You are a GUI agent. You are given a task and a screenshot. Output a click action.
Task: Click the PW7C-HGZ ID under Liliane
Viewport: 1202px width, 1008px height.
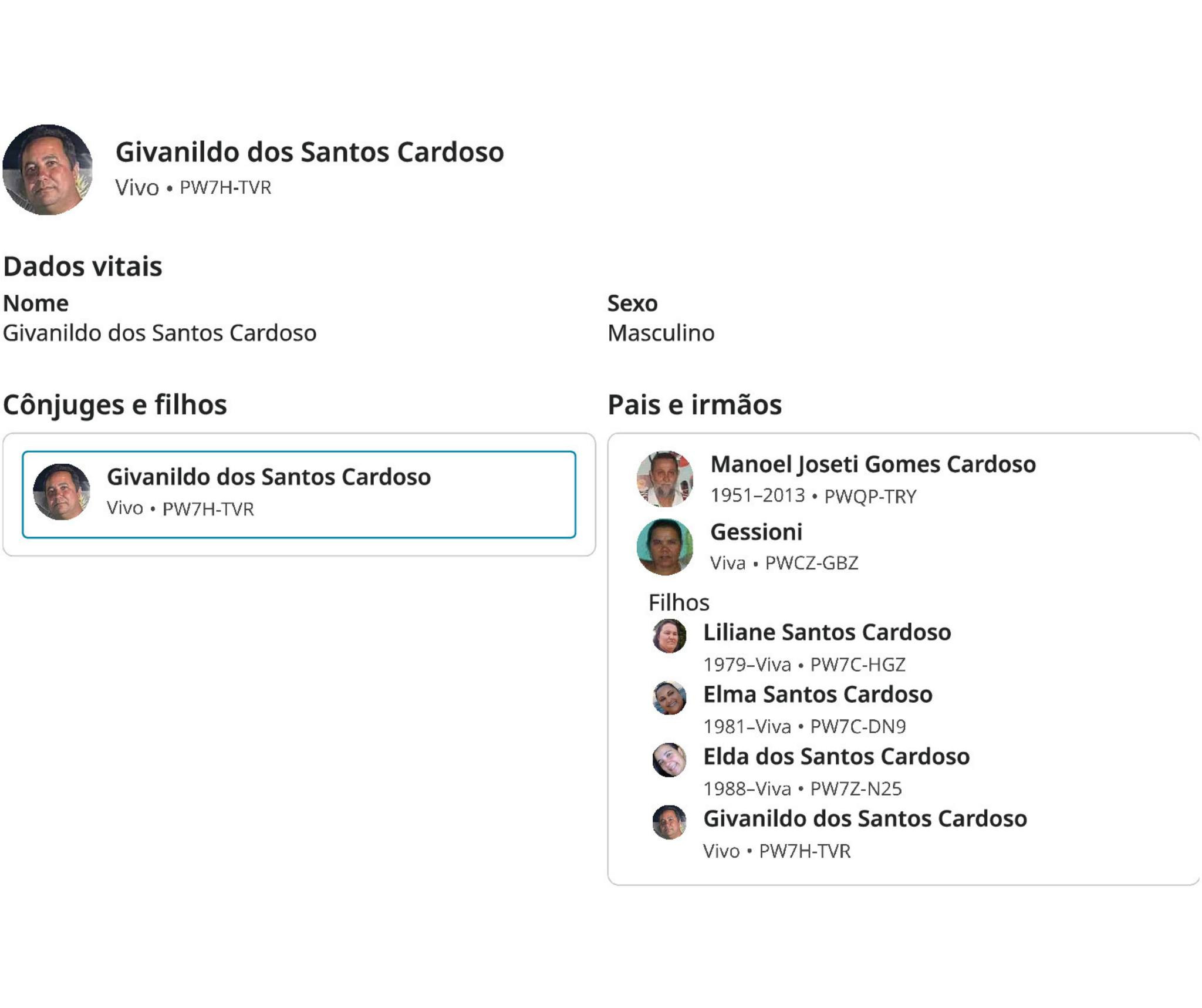click(x=857, y=665)
